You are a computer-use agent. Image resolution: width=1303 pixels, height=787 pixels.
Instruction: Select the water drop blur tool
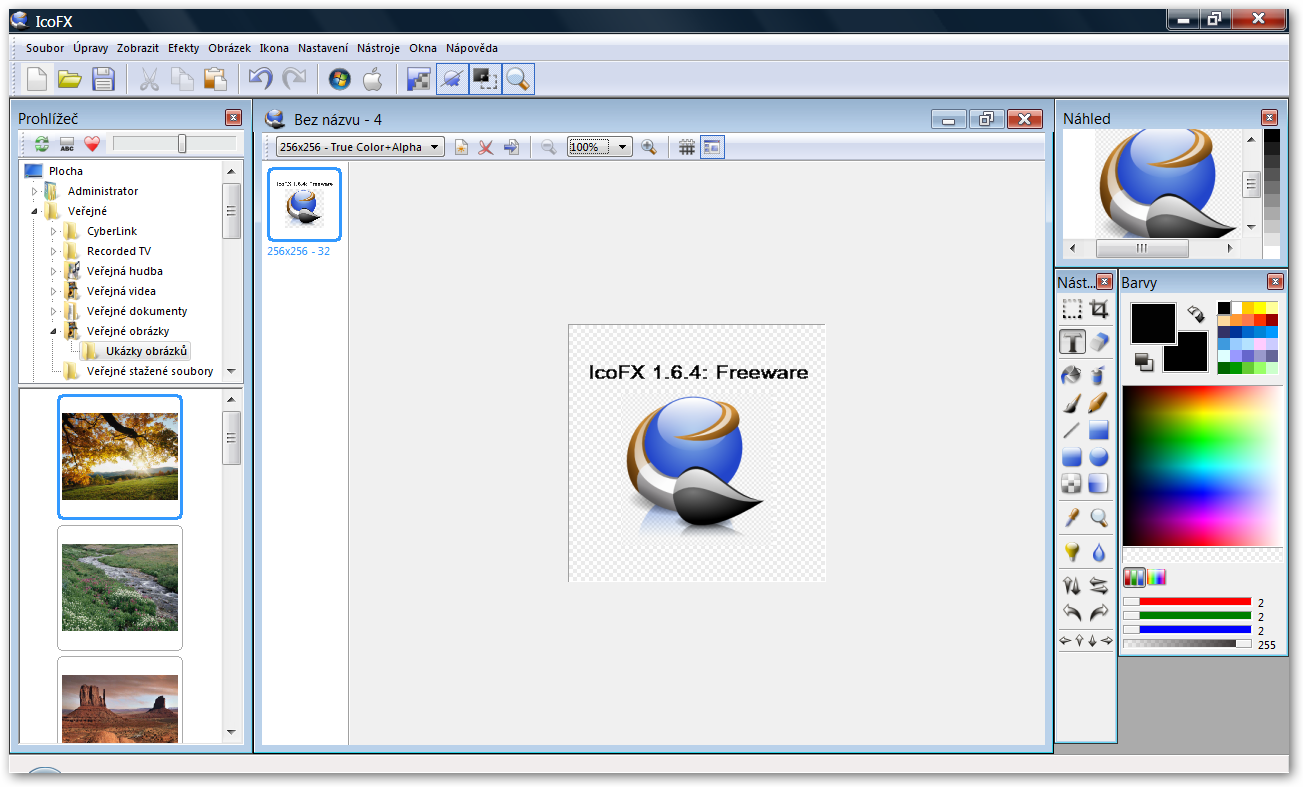tap(1099, 551)
